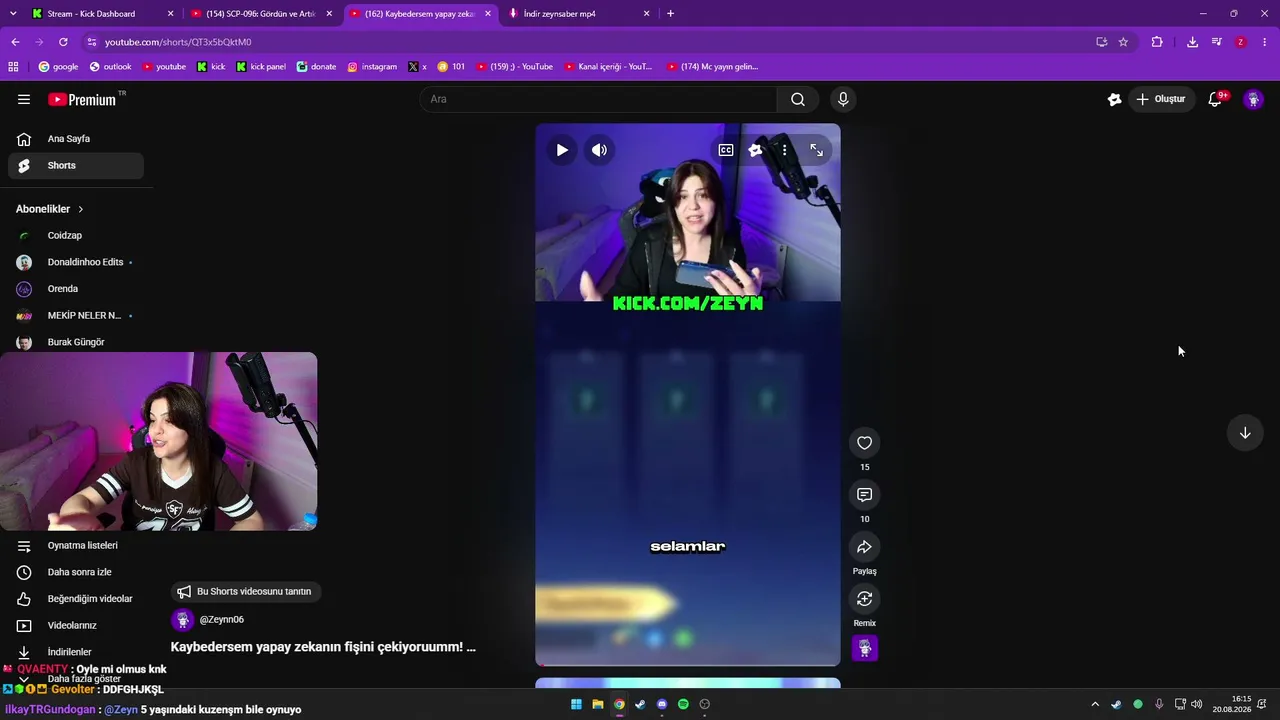
Task: Open the comments on this Short
Action: point(865,495)
